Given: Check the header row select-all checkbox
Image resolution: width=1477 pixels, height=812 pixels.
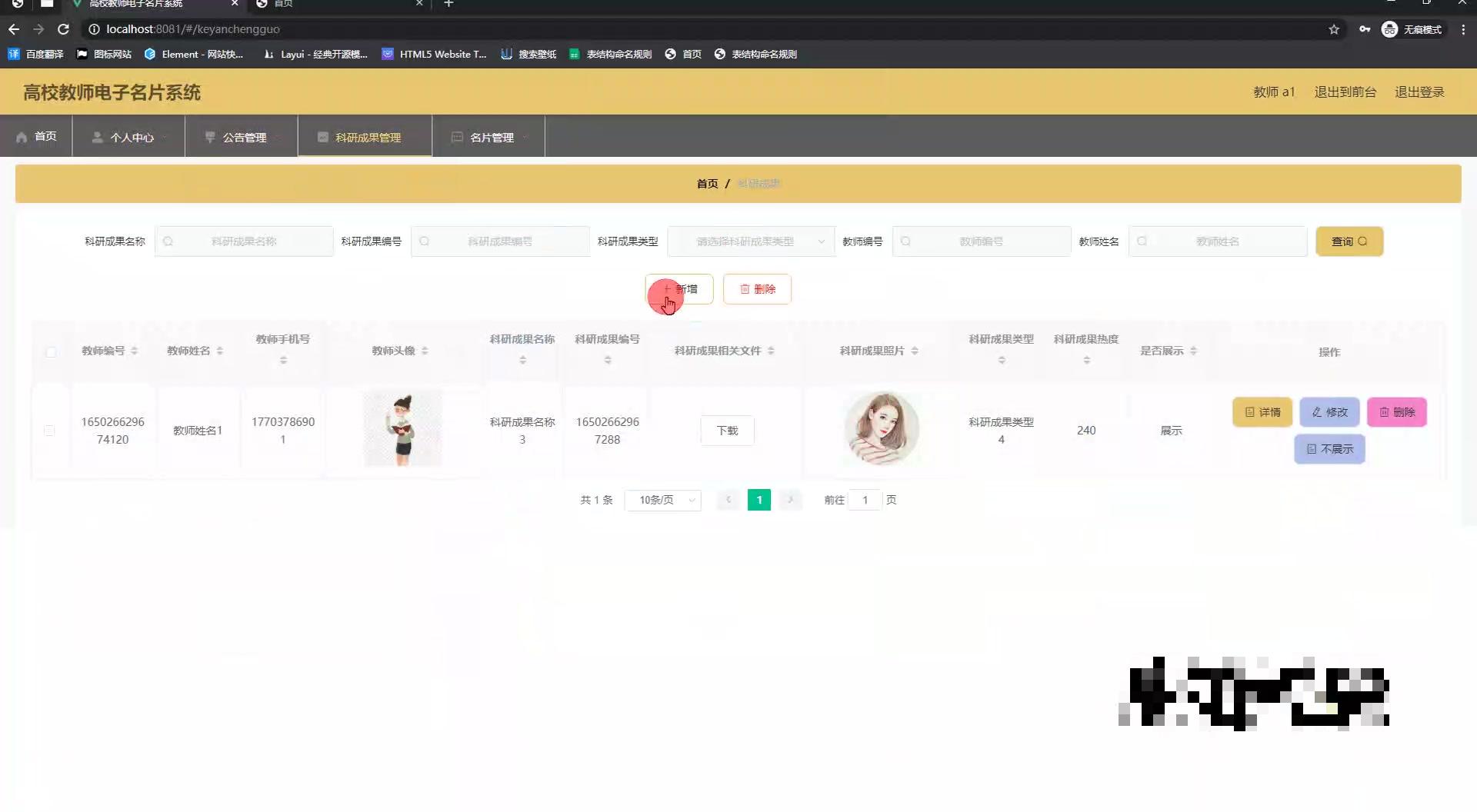Looking at the screenshot, I should coord(51,352).
